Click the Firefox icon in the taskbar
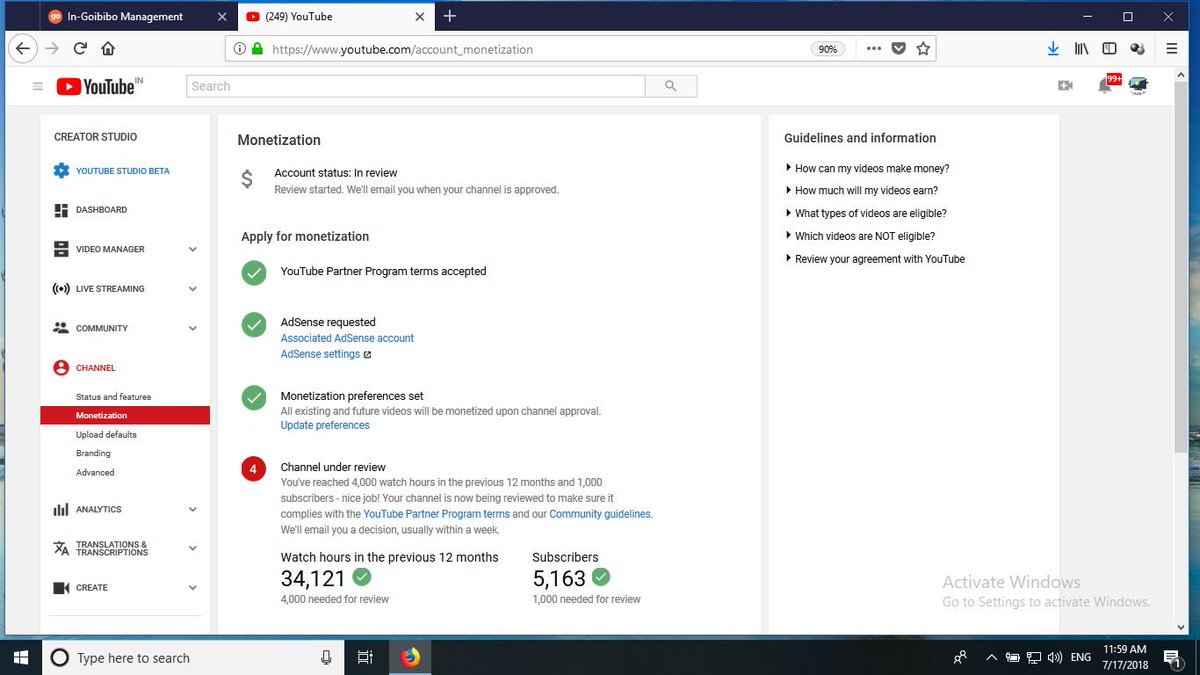 [x=410, y=657]
